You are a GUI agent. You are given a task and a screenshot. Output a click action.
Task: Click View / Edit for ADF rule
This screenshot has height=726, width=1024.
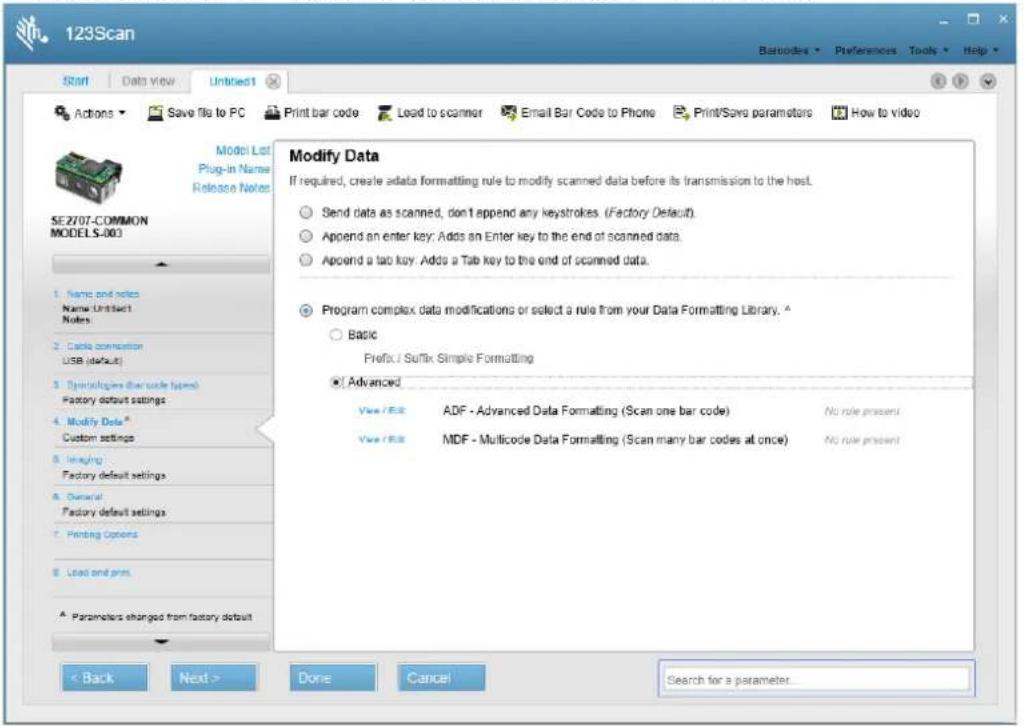(381, 411)
